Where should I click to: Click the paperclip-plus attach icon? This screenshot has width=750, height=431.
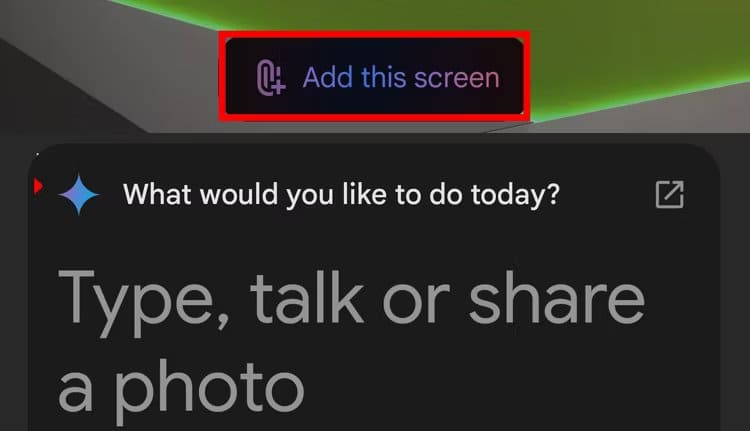pos(271,77)
